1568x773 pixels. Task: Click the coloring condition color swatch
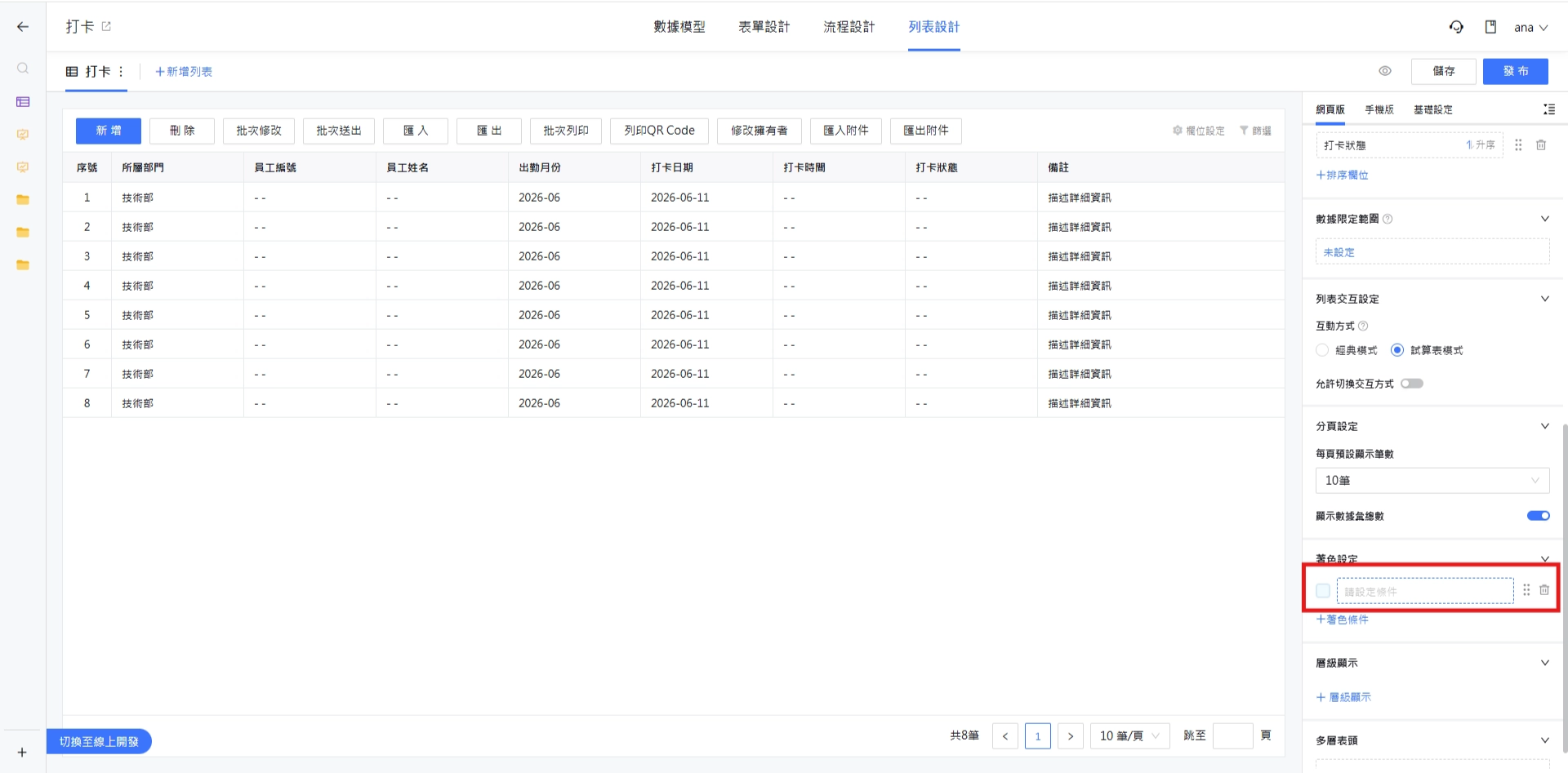[1323, 590]
